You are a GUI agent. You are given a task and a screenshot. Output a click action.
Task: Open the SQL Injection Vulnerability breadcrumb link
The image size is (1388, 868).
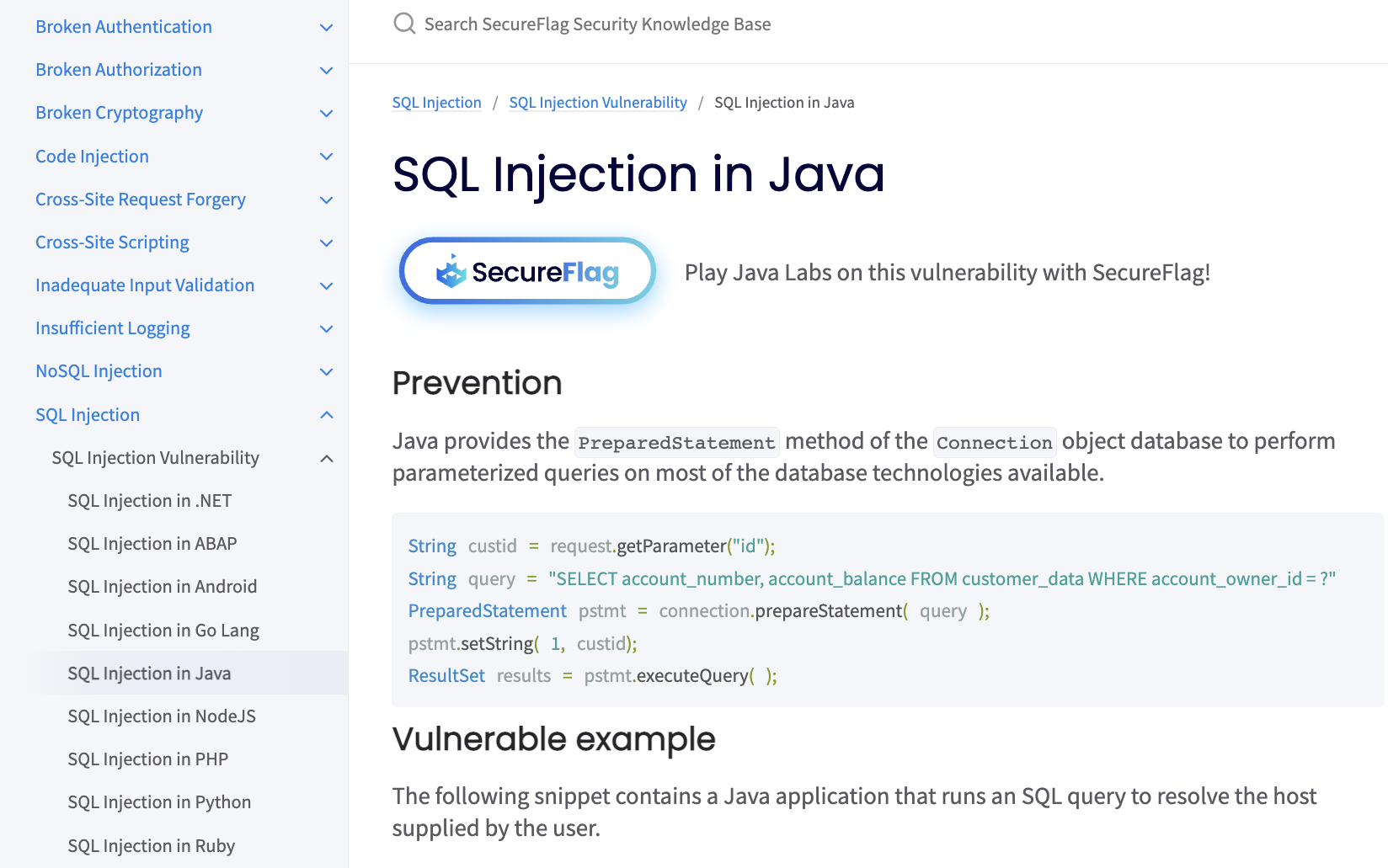598,102
